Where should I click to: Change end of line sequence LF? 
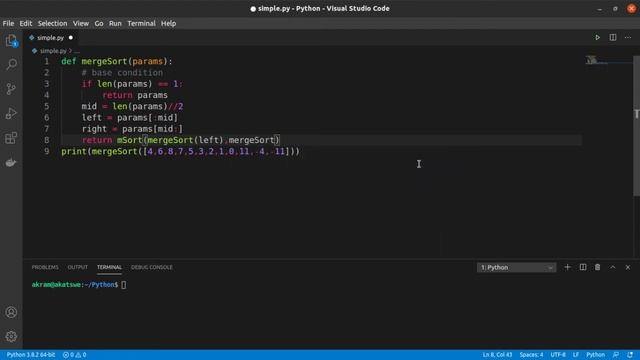click(576, 355)
